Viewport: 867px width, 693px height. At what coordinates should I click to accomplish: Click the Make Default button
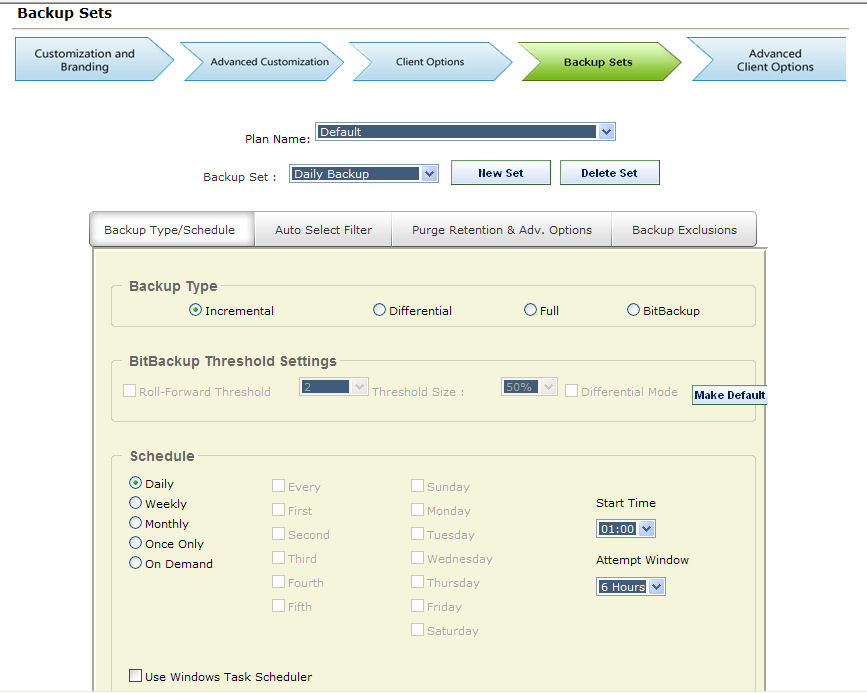729,395
